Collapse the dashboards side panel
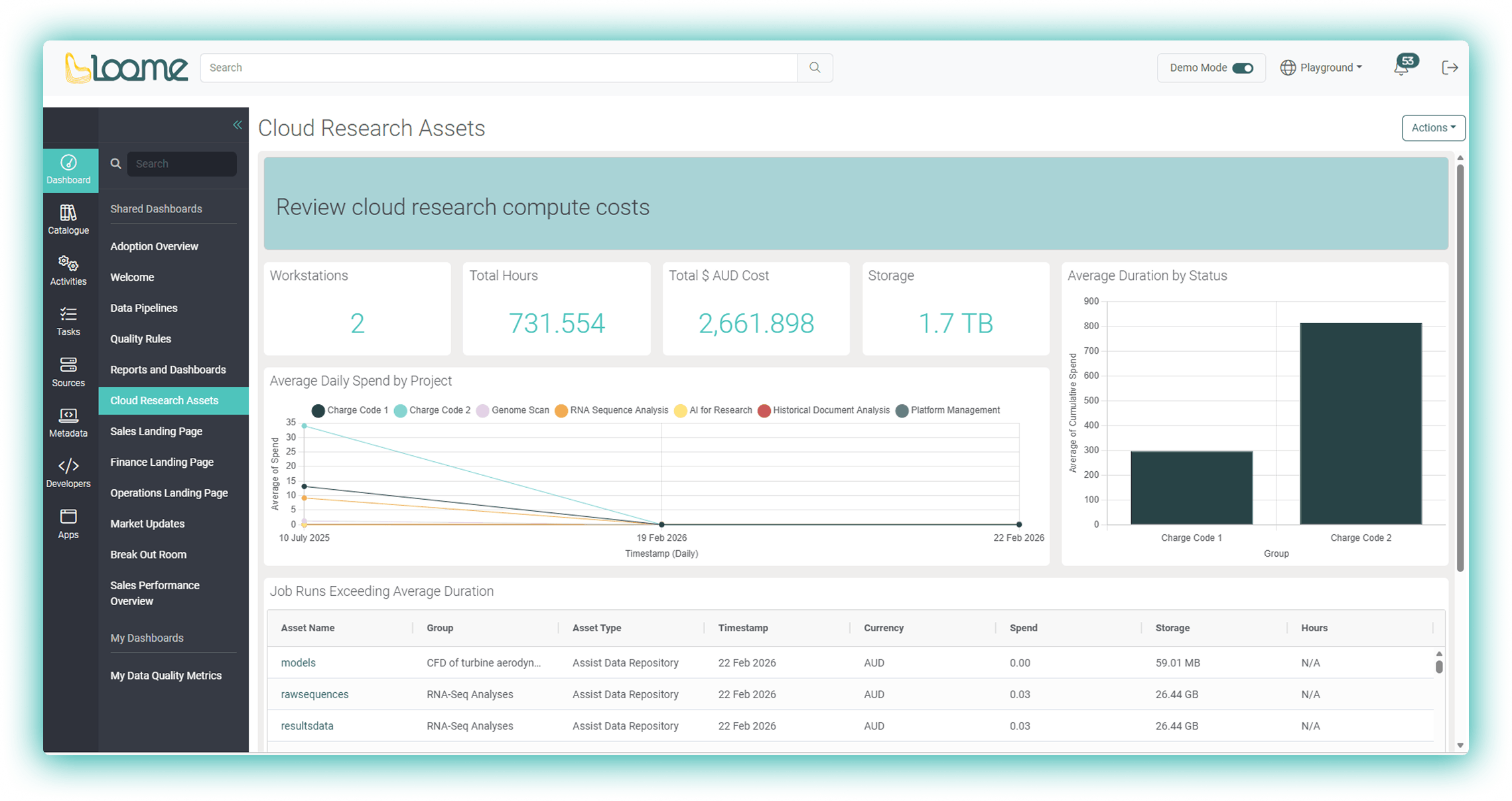The image size is (1512, 801). (x=238, y=124)
